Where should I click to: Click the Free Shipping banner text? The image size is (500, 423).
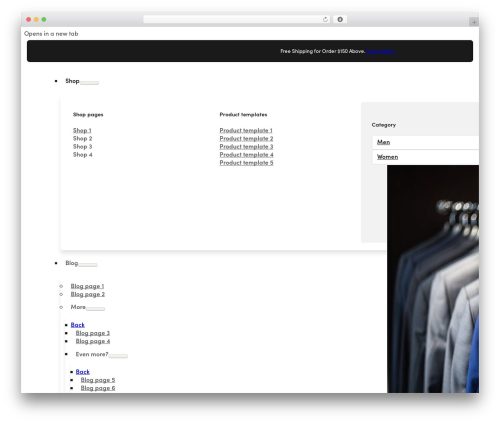[322, 51]
